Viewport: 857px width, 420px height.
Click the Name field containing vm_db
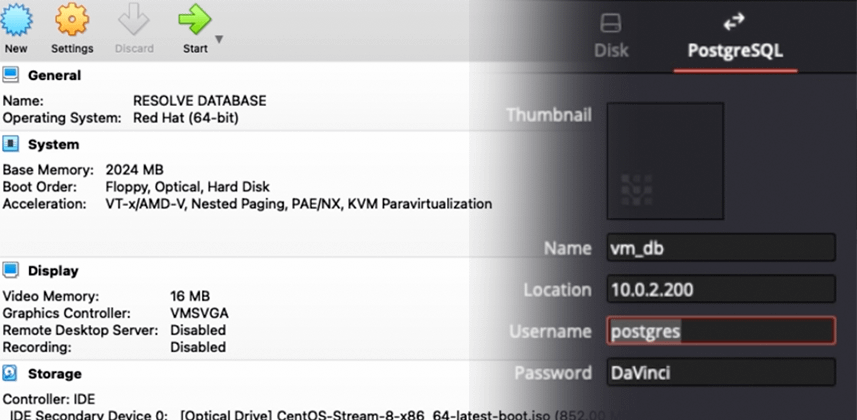(x=721, y=248)
